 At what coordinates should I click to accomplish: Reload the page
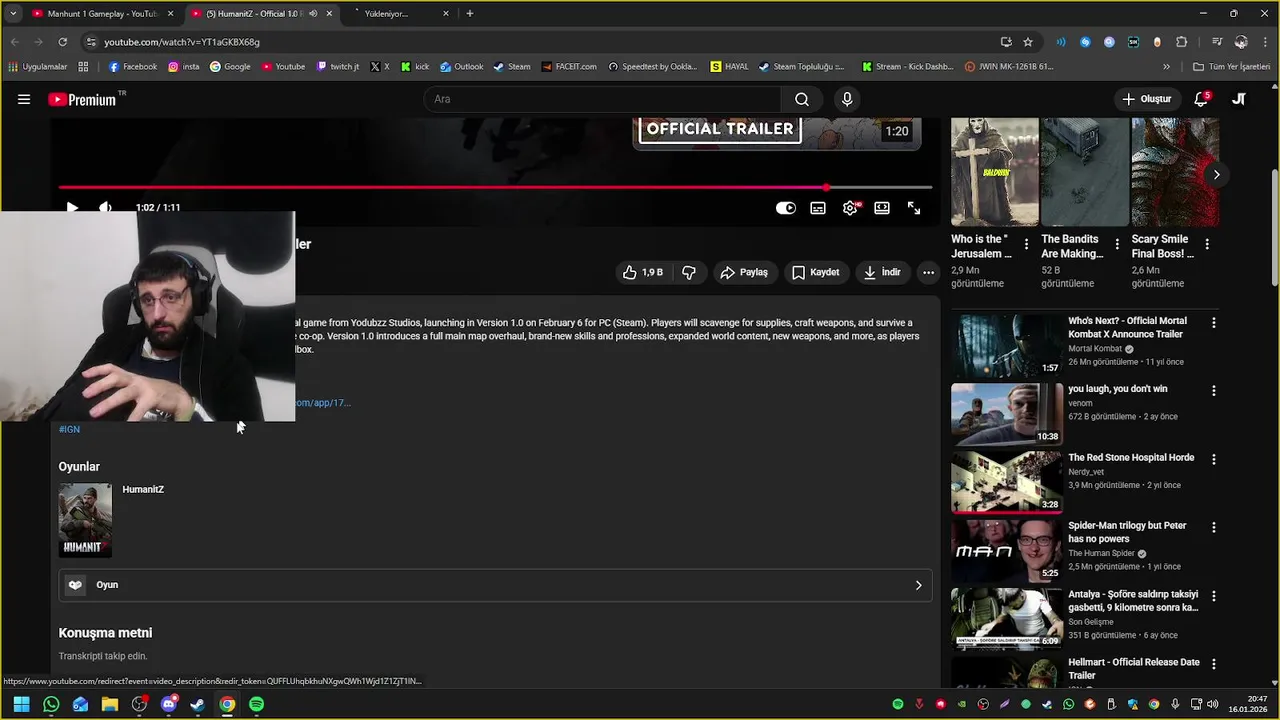[x=62, y=42]
